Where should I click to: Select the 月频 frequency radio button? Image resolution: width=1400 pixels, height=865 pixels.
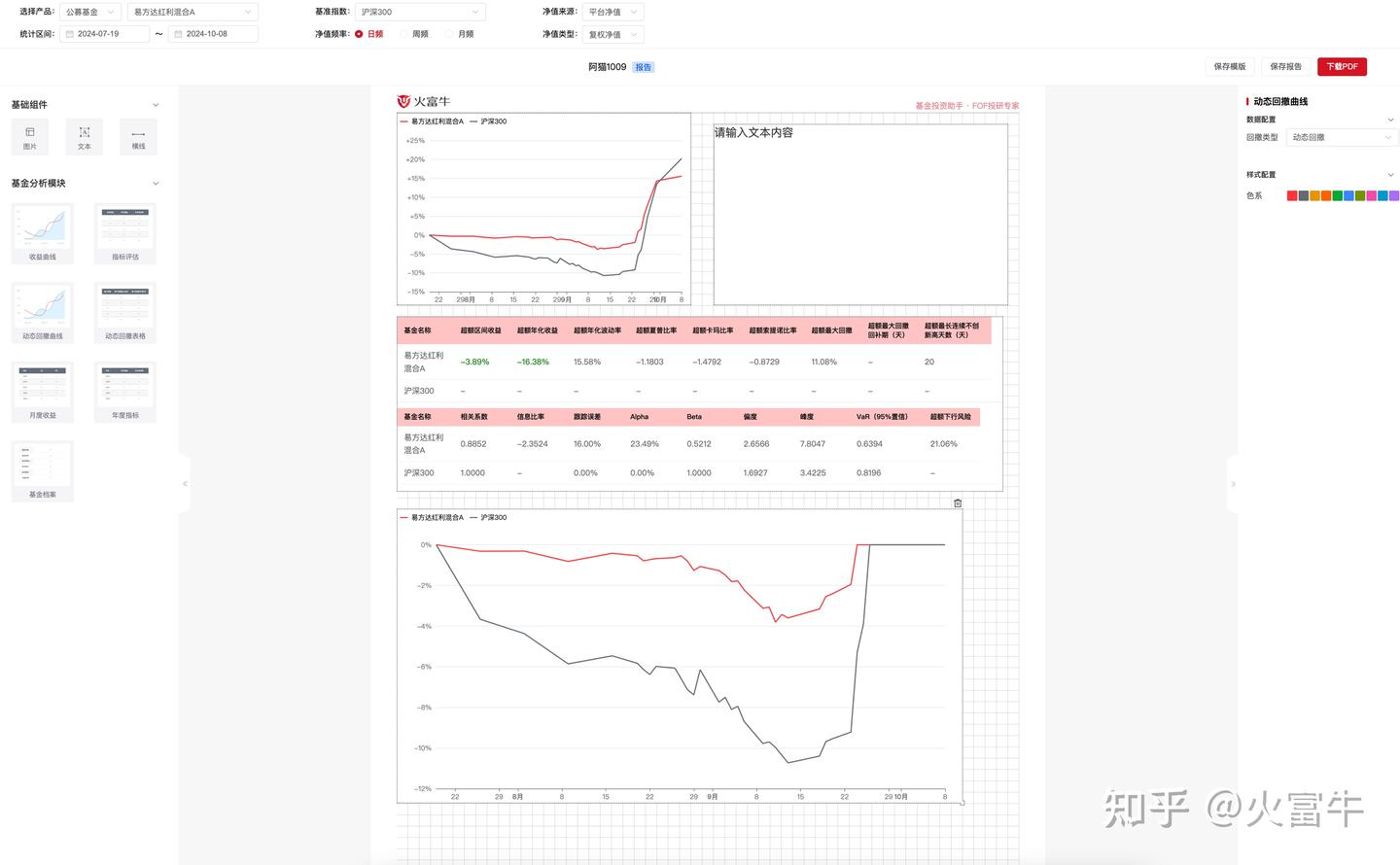tap(449, 34)
